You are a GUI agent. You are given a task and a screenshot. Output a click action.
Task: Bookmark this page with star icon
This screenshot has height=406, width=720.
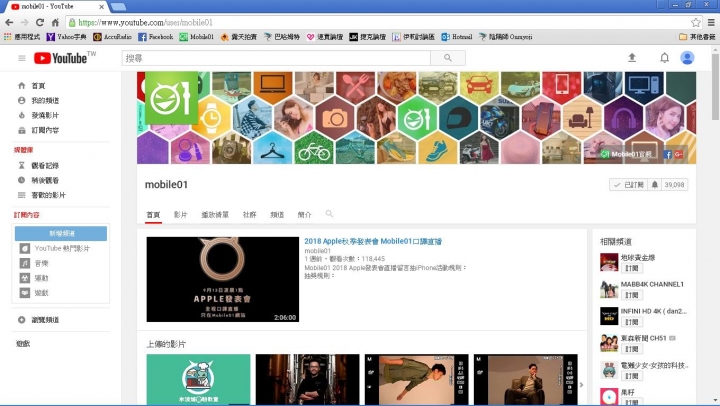pyautogui.click(x=696, y=23)
